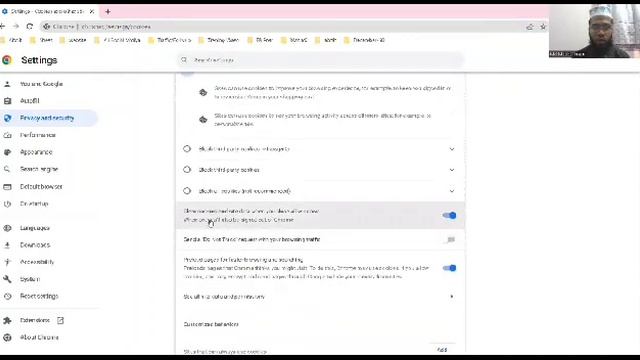Open the Social Media bookmark folder
The image size is (640, 360).
click(117, 40)
